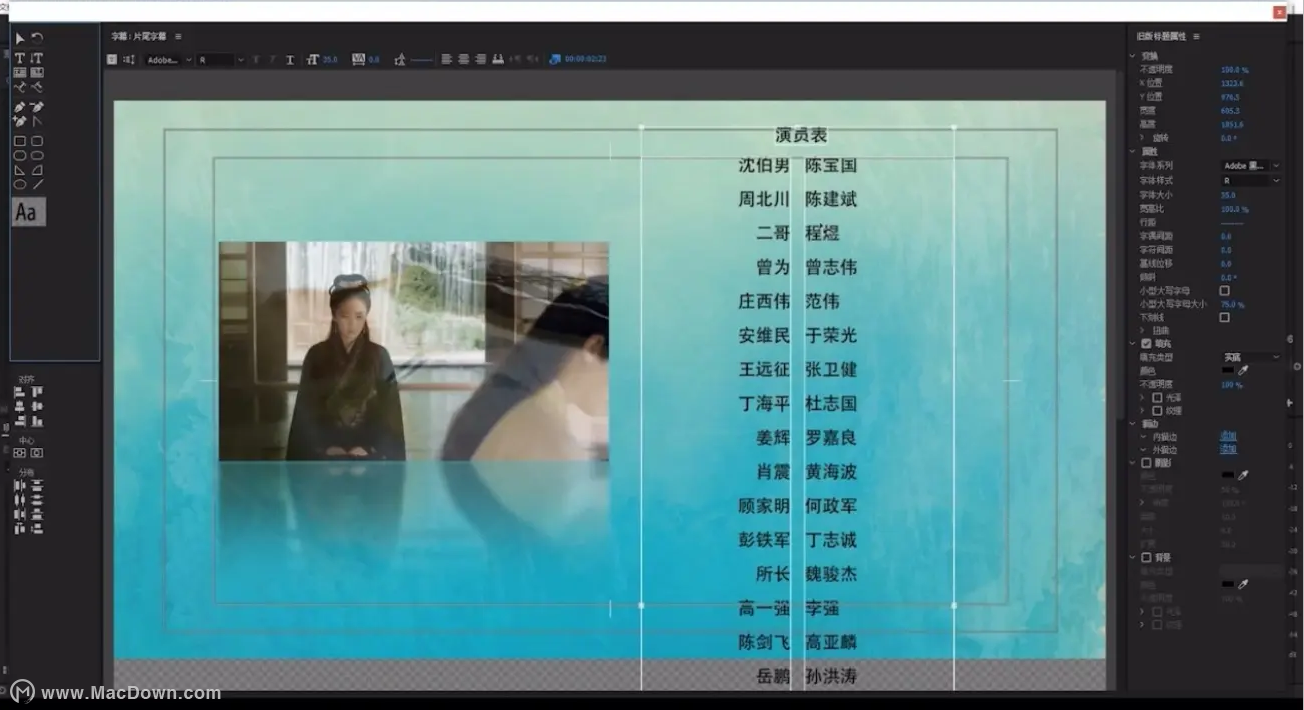The width and height of the screenshot is (1304, 710).
Task: Collapse the 描边 section
Action: (x=1133, y=423)
